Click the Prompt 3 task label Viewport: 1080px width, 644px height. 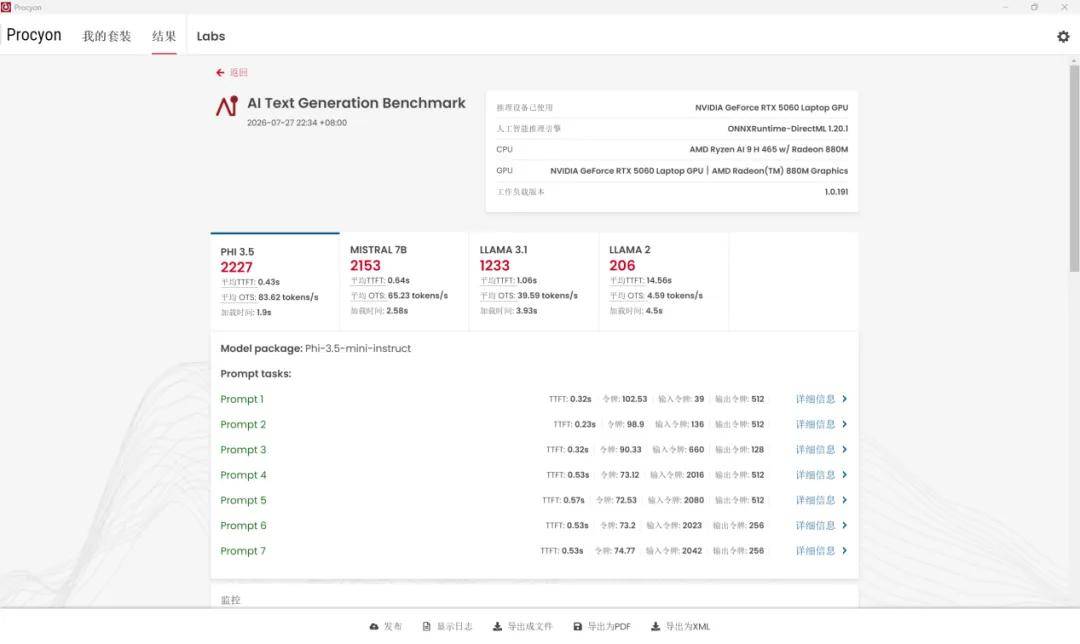tap(243, 450)
